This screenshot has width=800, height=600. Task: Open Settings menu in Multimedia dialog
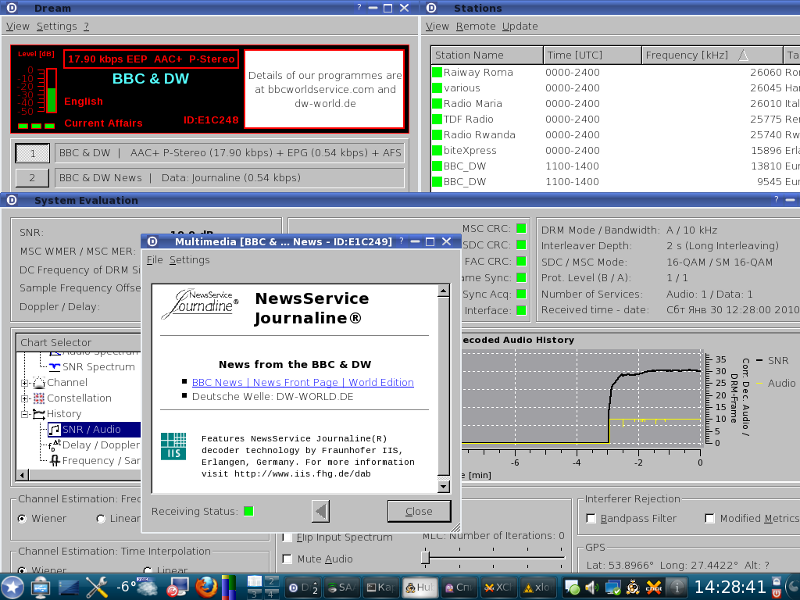point(189,260)
